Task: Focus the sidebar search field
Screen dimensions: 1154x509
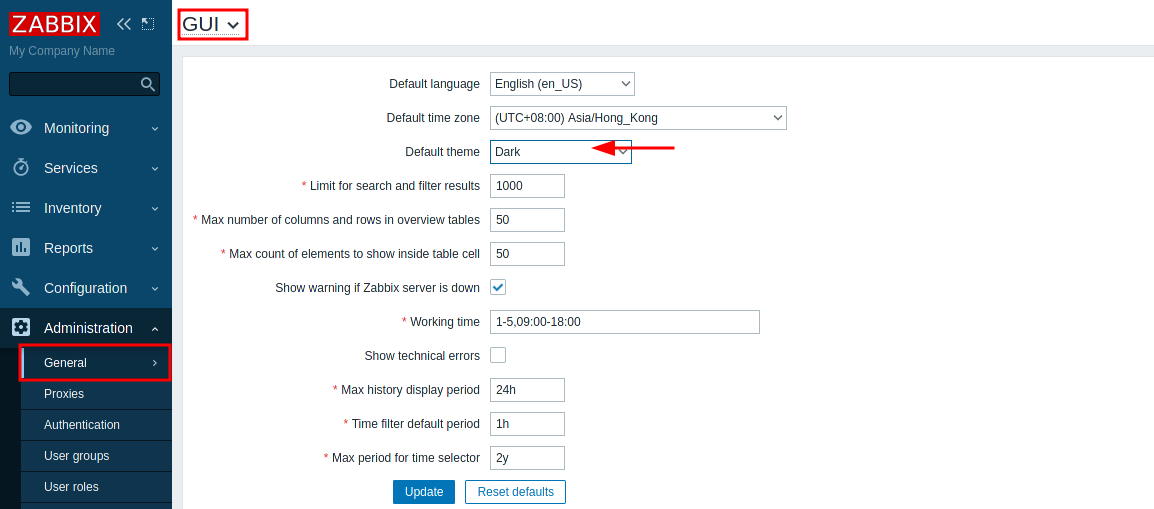Action: [75, 84]
